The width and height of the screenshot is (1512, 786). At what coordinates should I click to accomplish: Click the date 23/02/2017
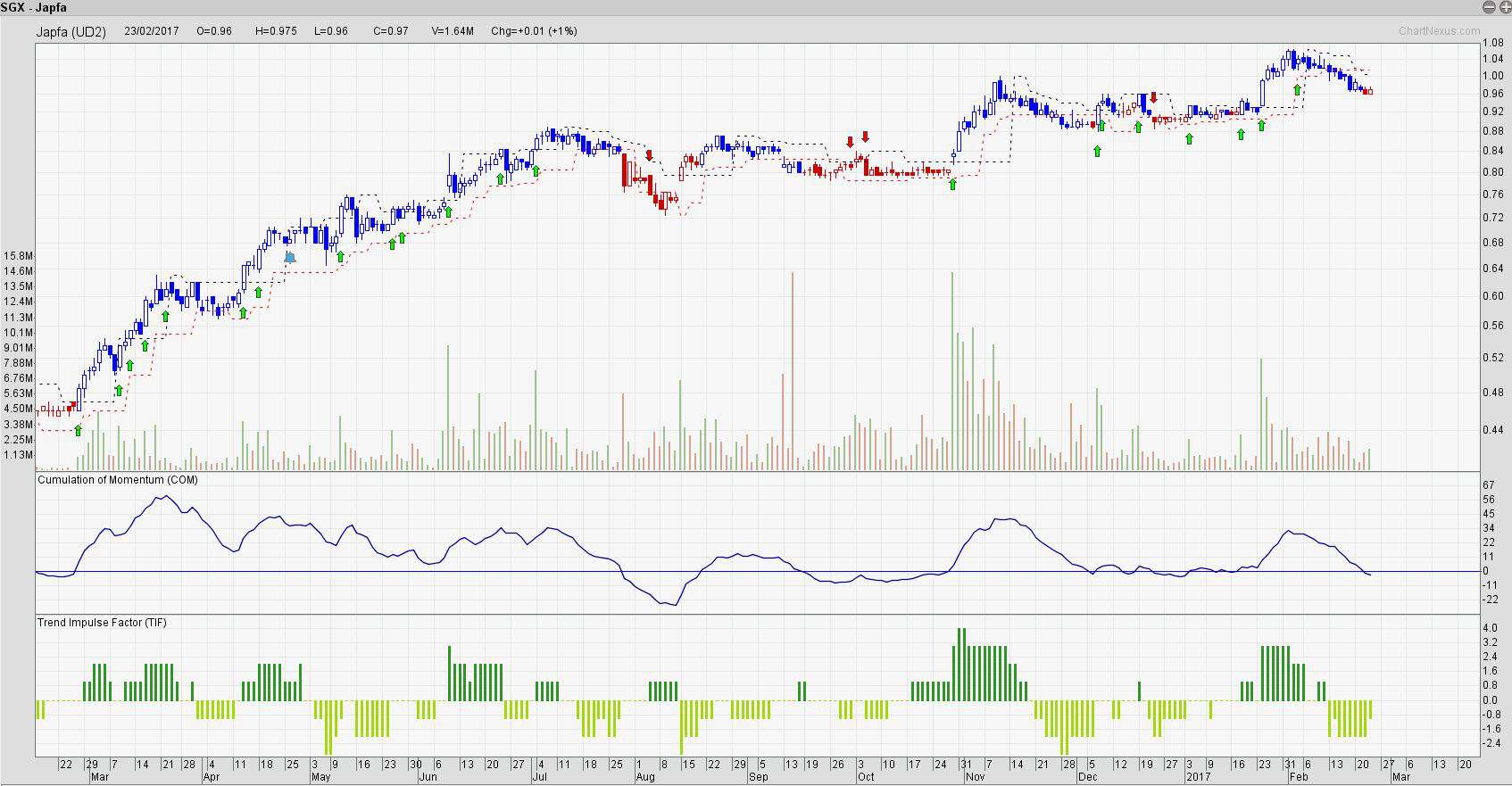coord(152,30)
